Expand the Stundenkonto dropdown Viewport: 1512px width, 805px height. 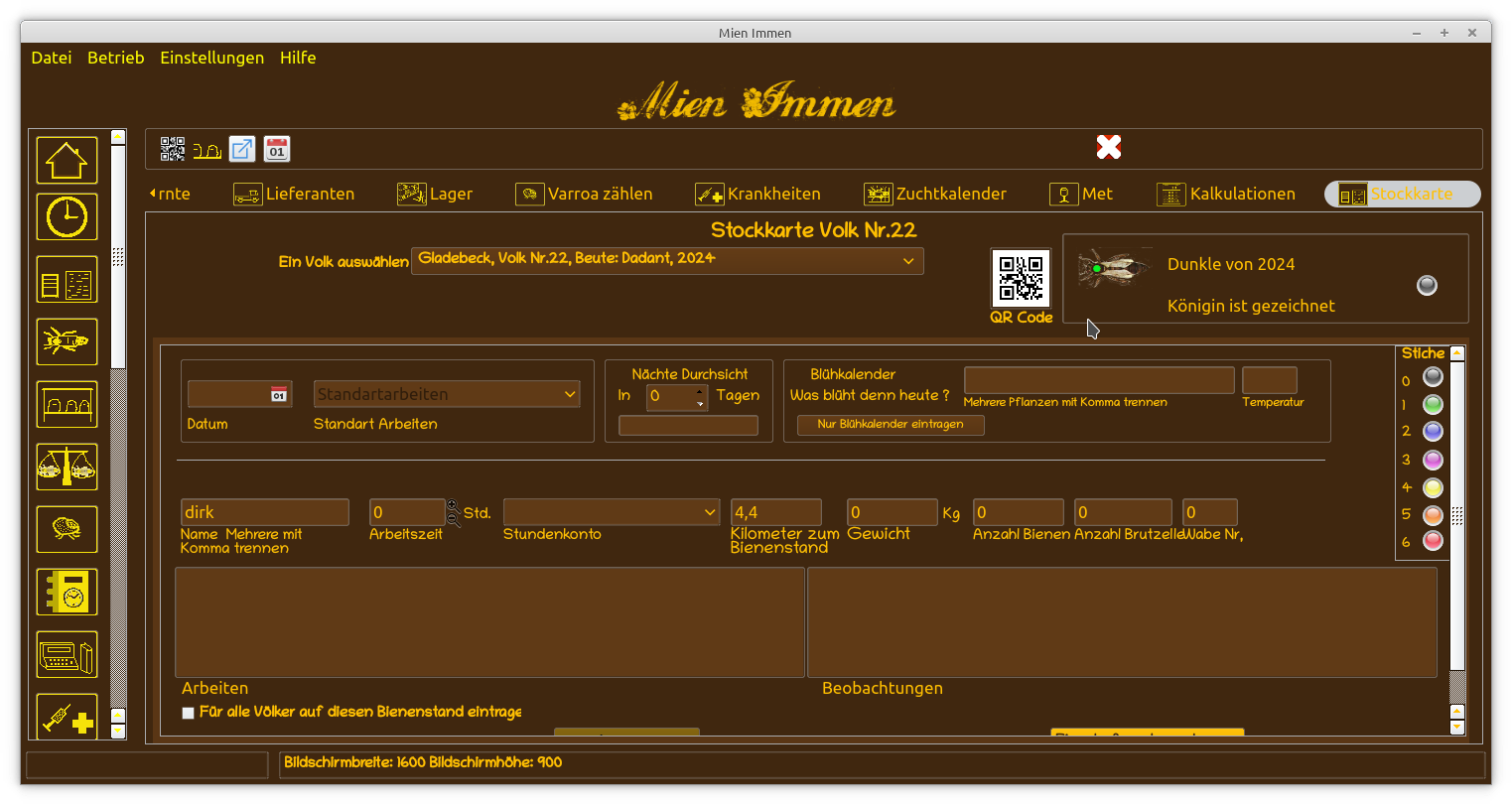(x=710, y=512)
